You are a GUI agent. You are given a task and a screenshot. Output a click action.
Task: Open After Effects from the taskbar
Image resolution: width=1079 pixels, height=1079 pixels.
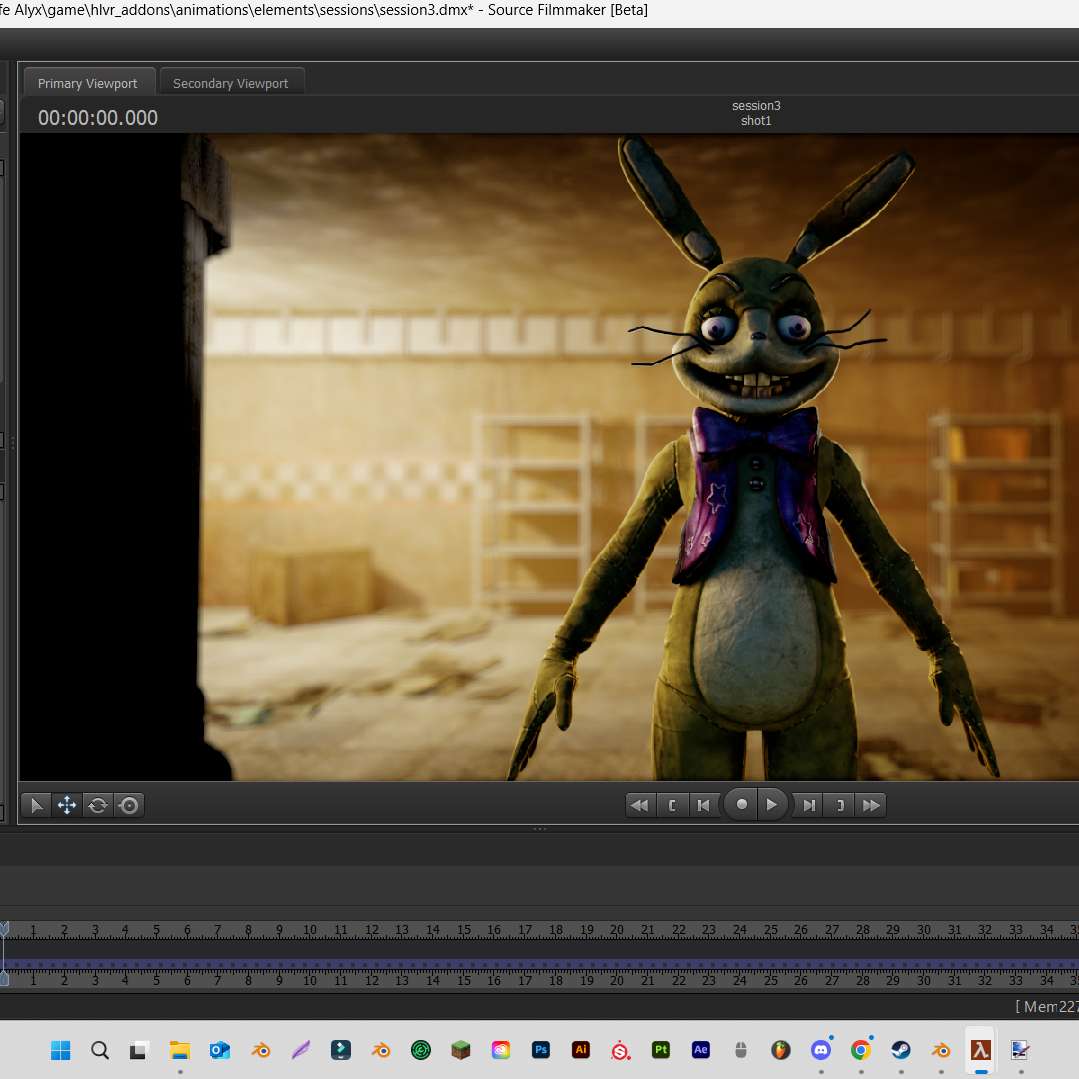(x=701, y=1050)
